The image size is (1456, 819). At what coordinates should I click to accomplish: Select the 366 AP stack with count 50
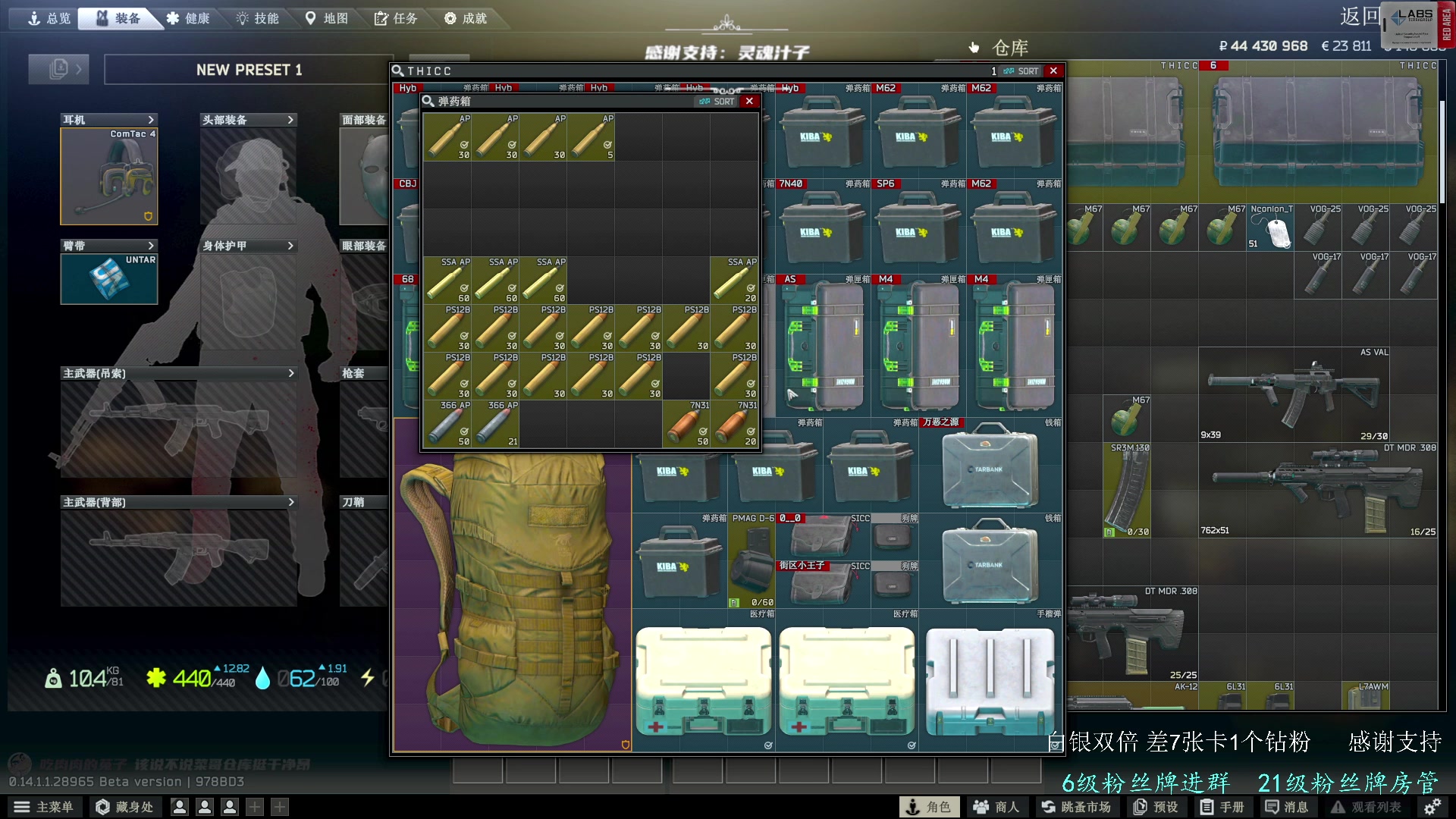point(447,423)
